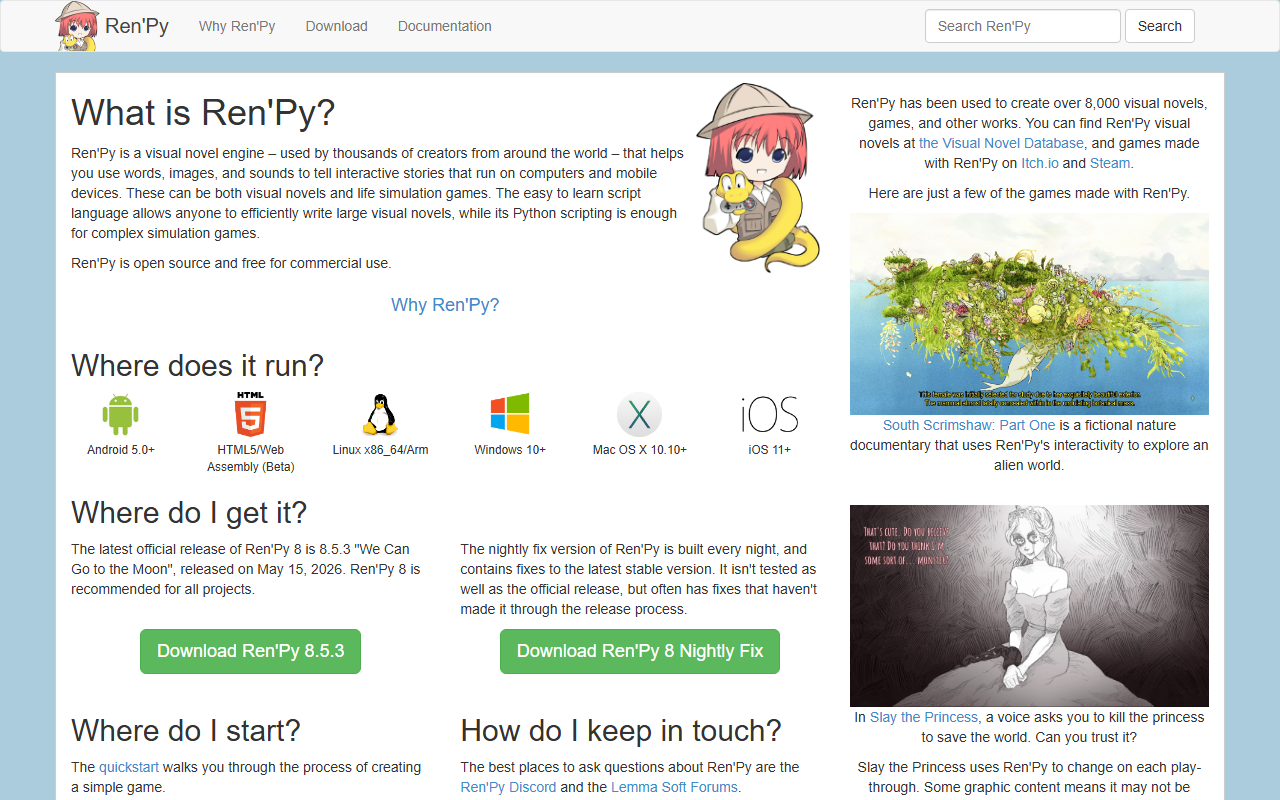Follow the centered Why Ren'Py? link
The width and height of the screenshot is (1280, 800).
coord(445,305)
